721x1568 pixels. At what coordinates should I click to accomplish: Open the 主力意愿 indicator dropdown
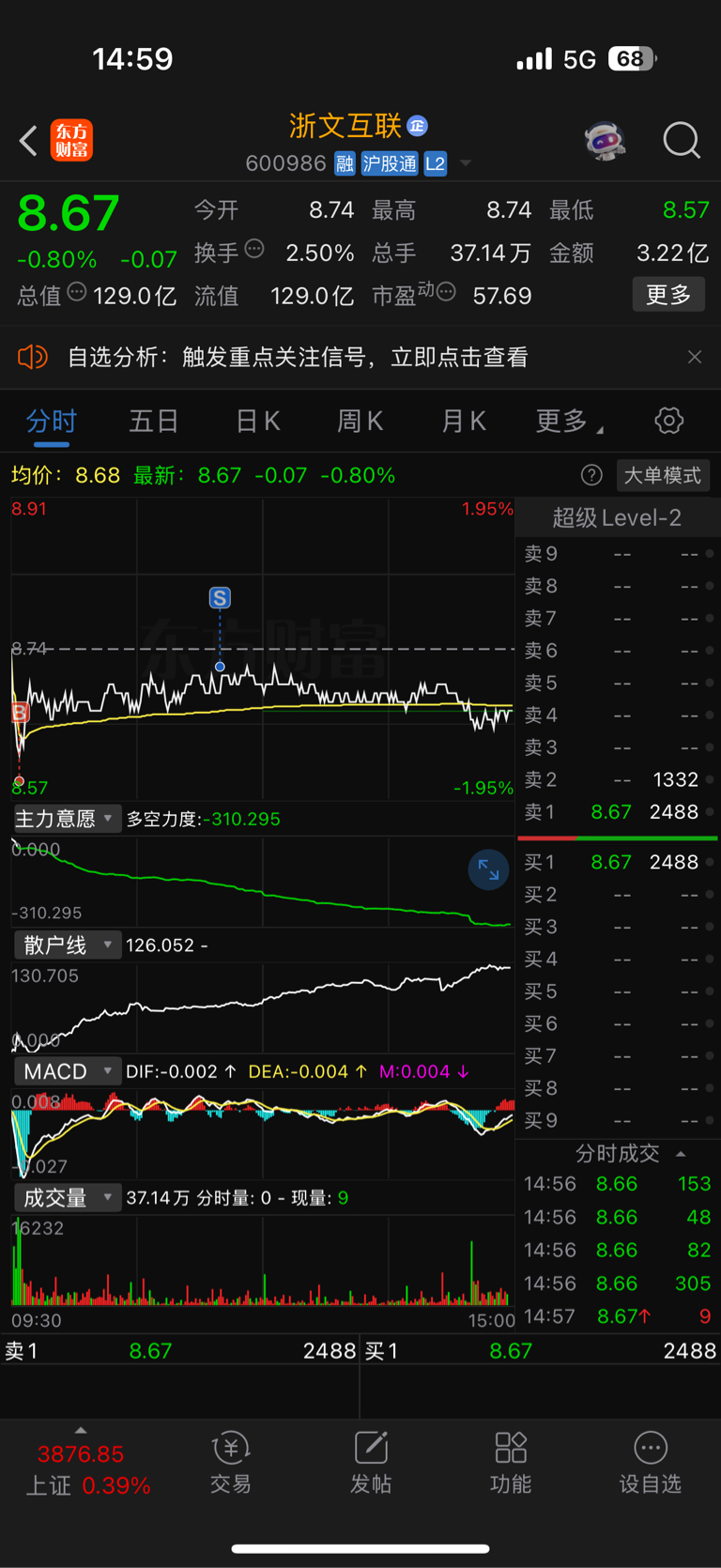(x=66, y=819)
